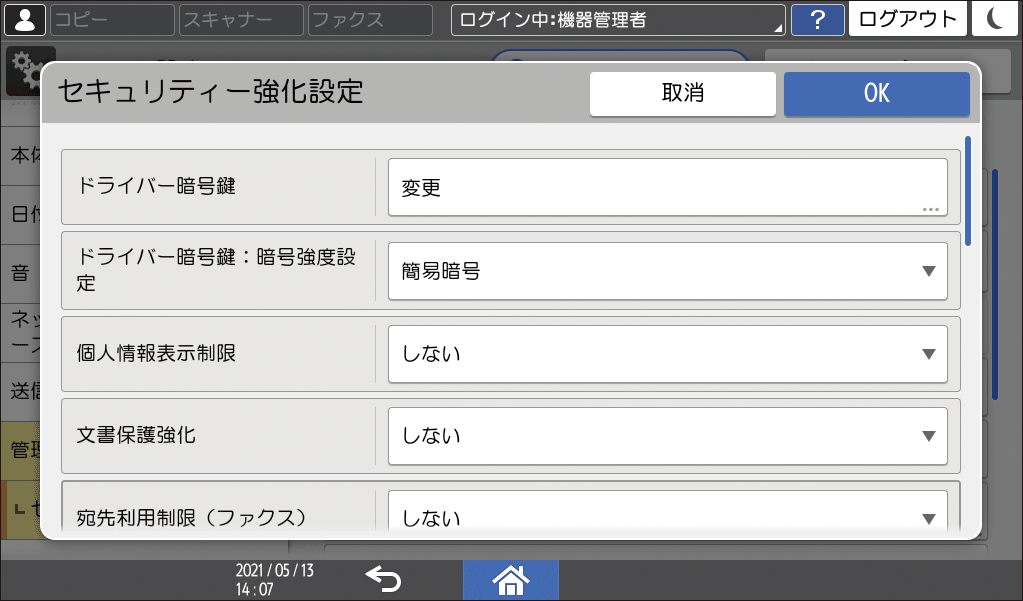Open the 簡易暗号 encryption strength dropdown

click(666, 270)
